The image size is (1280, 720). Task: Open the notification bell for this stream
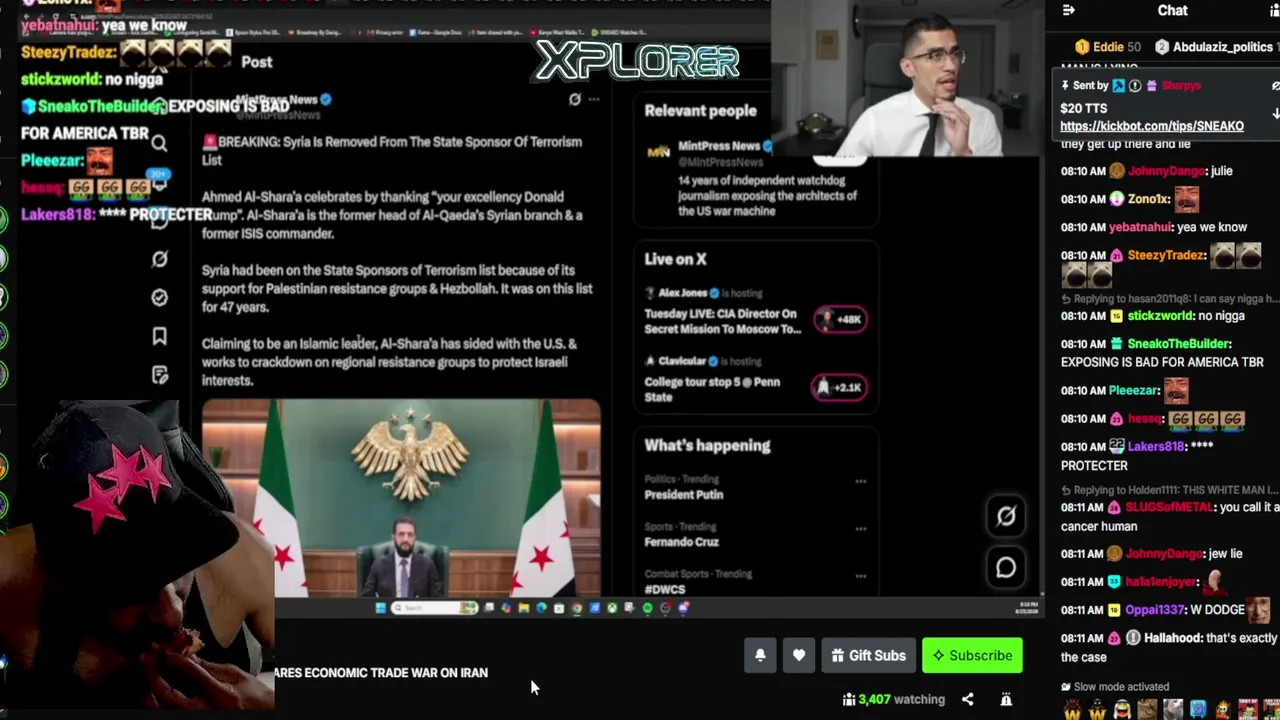760,655
